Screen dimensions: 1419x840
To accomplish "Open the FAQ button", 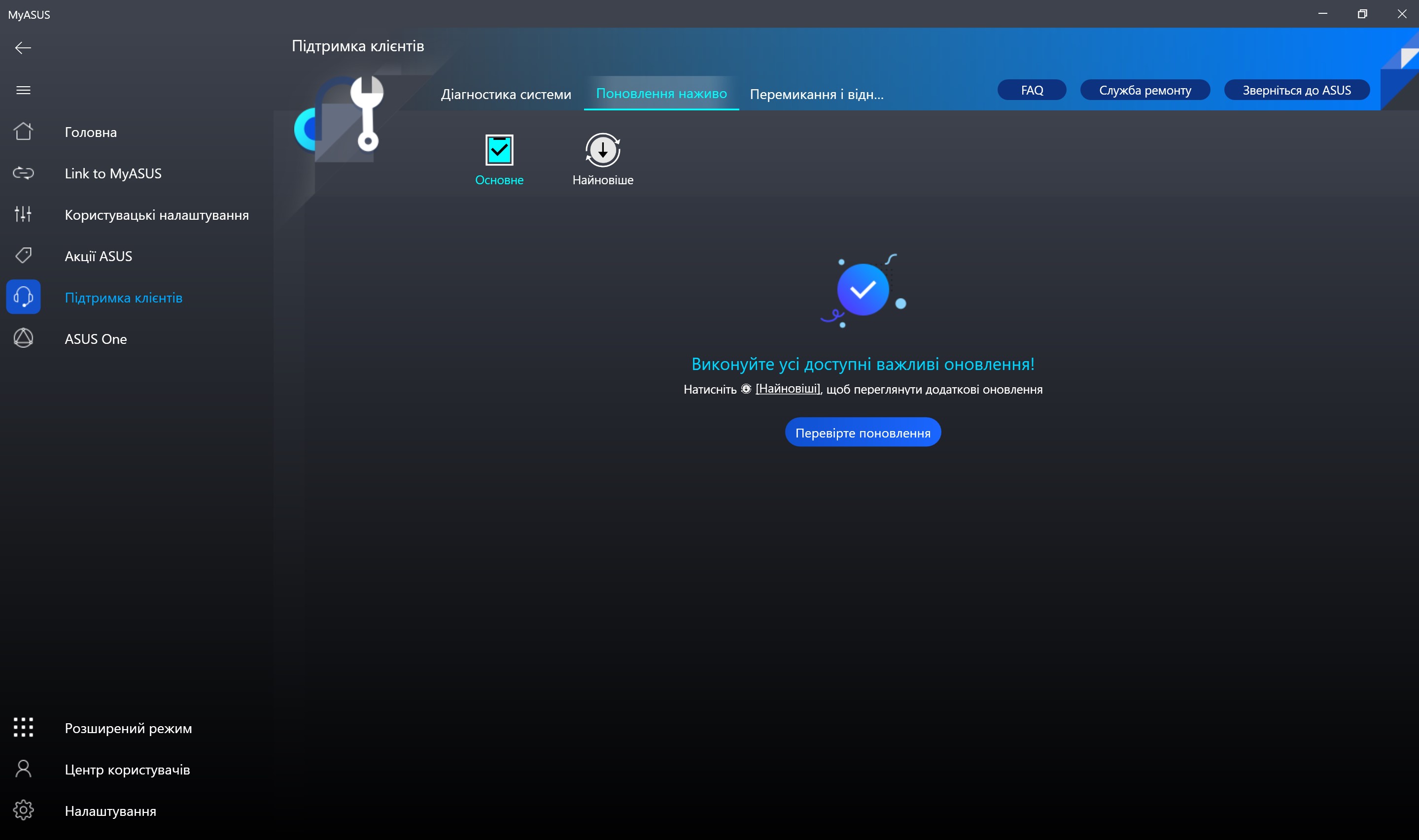I will 1031,91.
